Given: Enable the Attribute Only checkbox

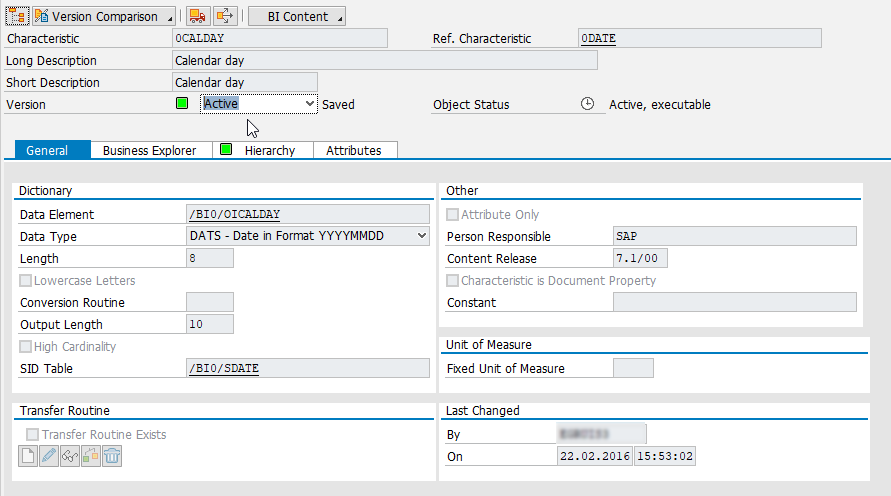Looking at the screenshot, I should tap(454, 215).
